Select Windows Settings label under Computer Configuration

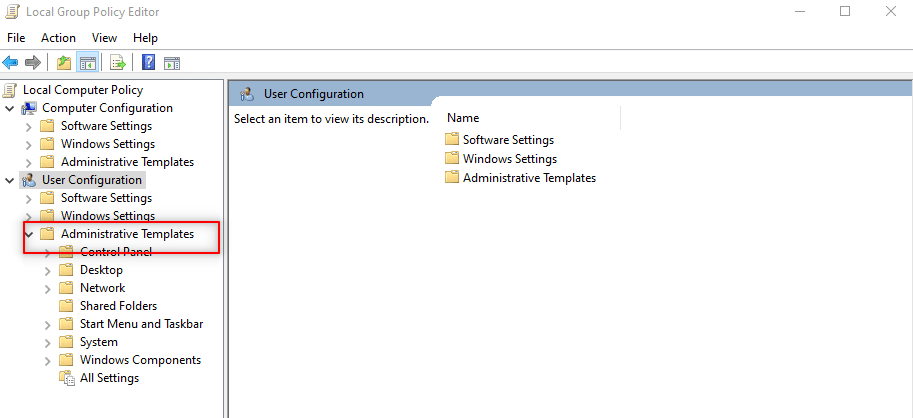[108, 144]
